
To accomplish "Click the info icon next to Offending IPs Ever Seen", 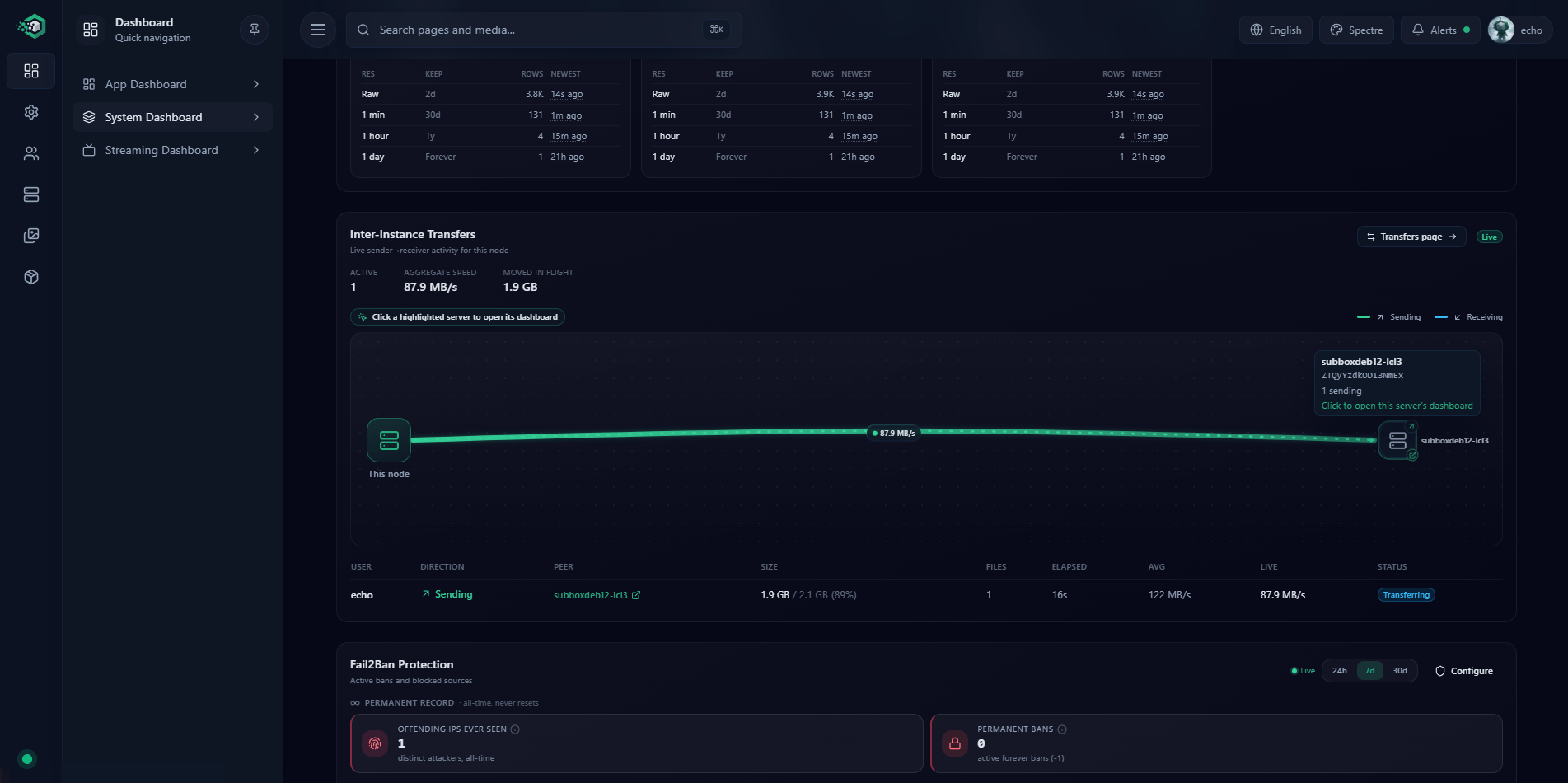I will pyautogui.click(x=515, y=729).
